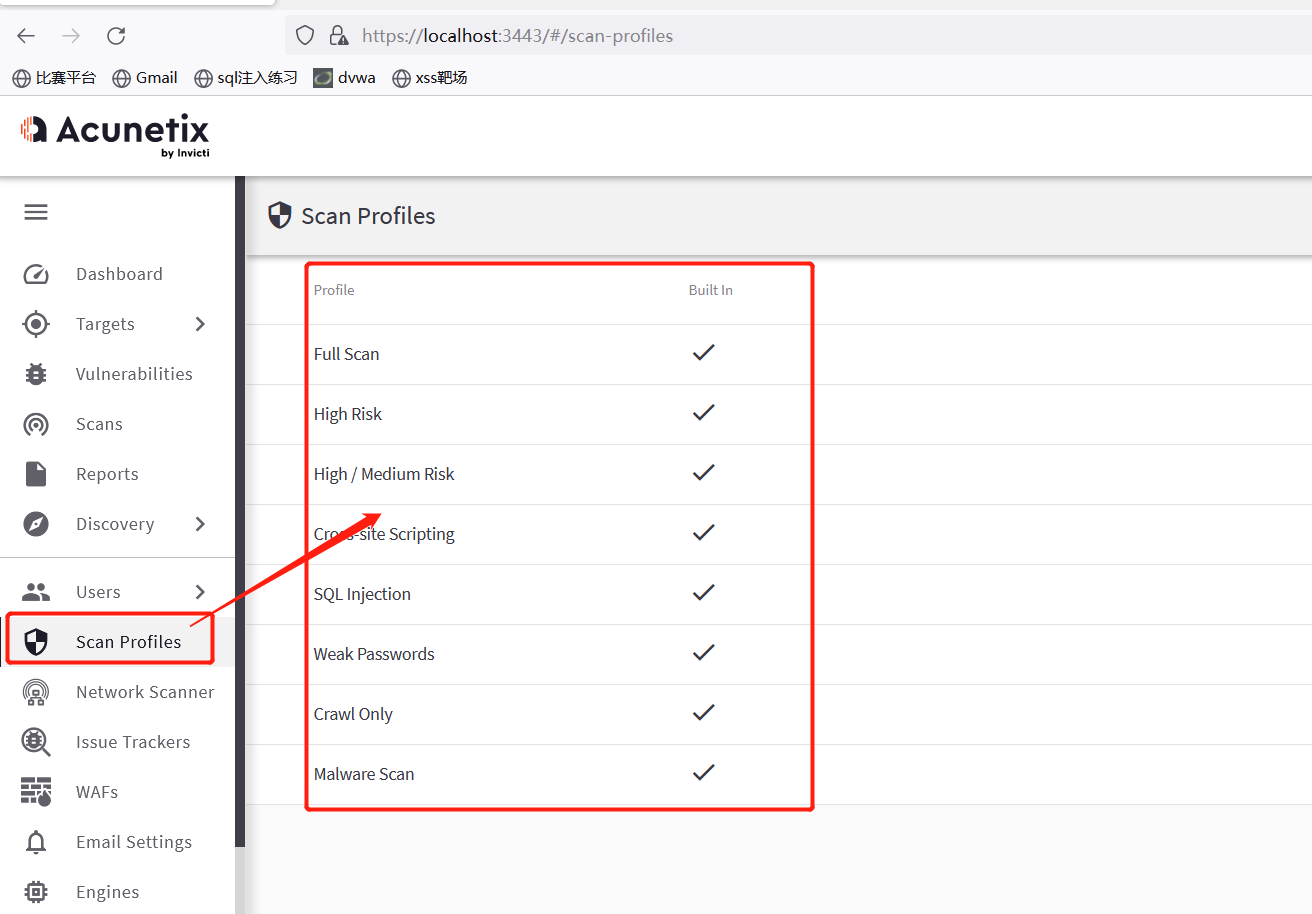This screenshot has height=914, width=1312.
Task: Click the Scans radar icon
Action: pyautogui.click(x=36, y=424)
